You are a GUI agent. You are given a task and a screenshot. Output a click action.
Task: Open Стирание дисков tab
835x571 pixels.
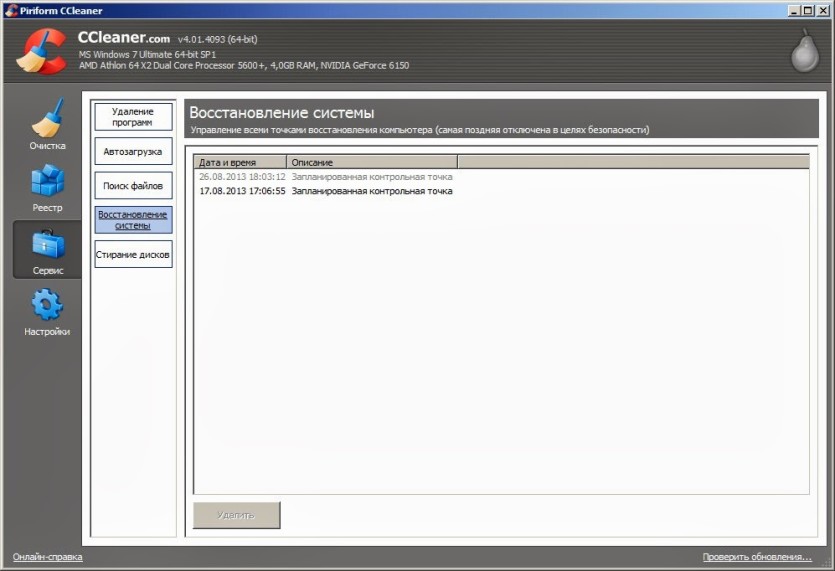coord(133,254)
